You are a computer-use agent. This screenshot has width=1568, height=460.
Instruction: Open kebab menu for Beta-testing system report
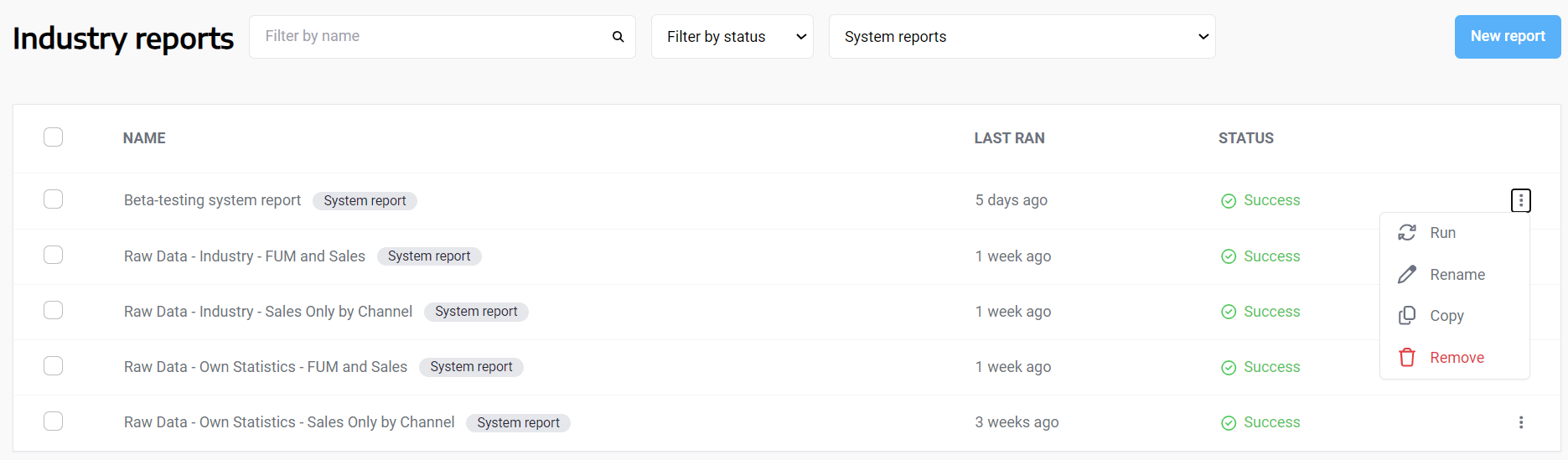point(1520,200)
